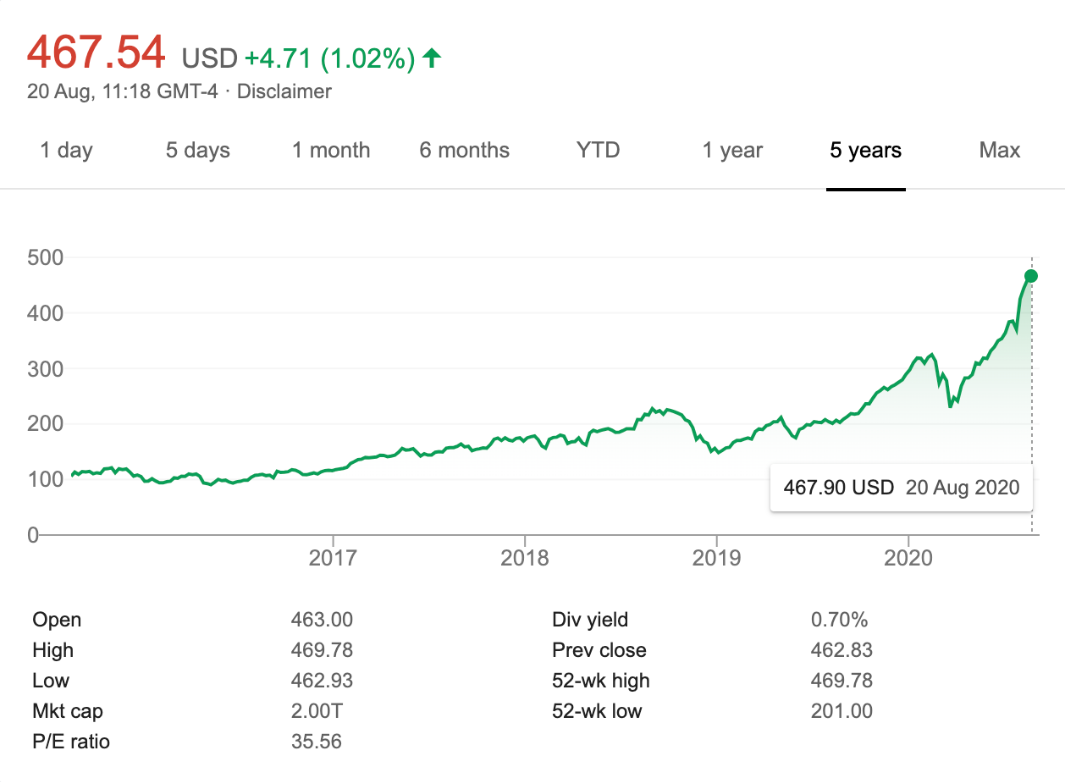Viewport: 1065px width, 782px height.
Task: Click the 2017 label on the axis
Action: click(x=333, y=558)
